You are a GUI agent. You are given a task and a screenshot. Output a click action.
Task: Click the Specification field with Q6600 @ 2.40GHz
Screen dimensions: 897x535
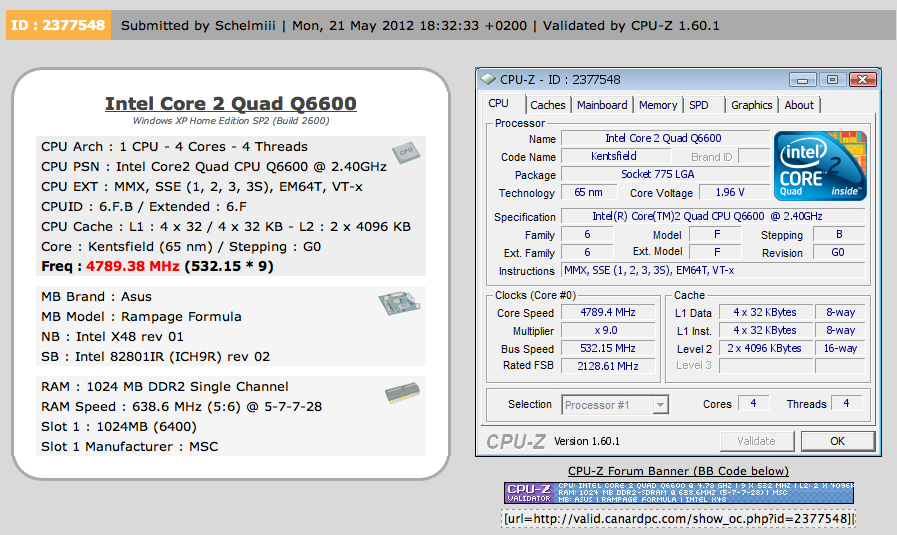(713, 216)
